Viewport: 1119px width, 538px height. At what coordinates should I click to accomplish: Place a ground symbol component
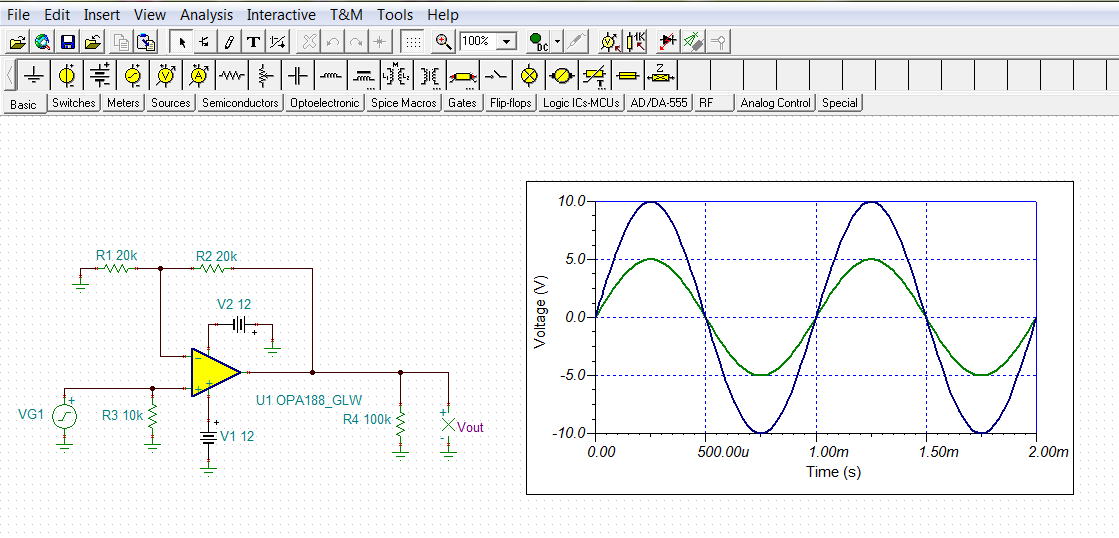[34, 75]
